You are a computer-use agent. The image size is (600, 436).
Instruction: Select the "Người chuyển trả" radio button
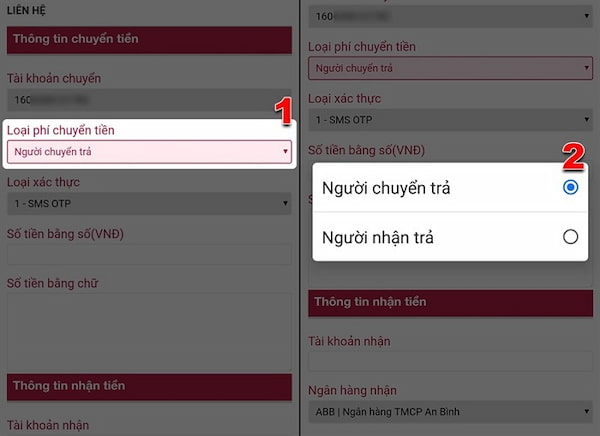click(570, 187)
